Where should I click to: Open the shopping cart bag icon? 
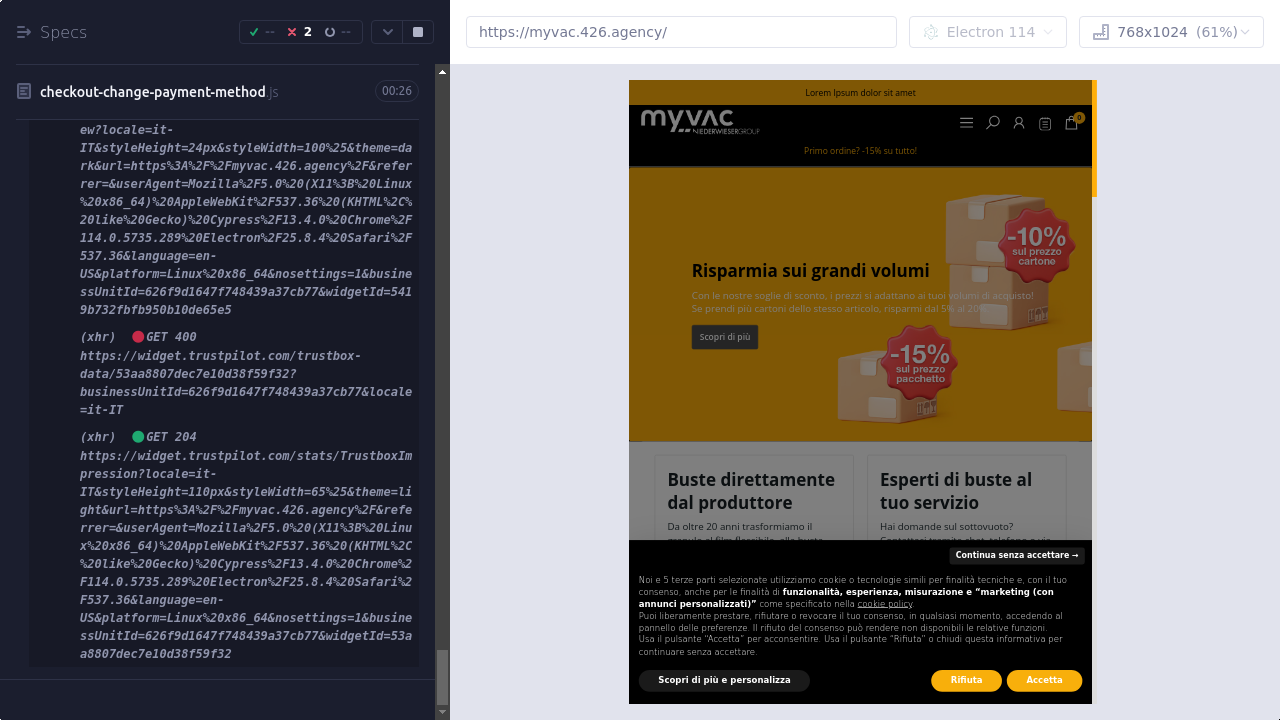click(1071, 123)
